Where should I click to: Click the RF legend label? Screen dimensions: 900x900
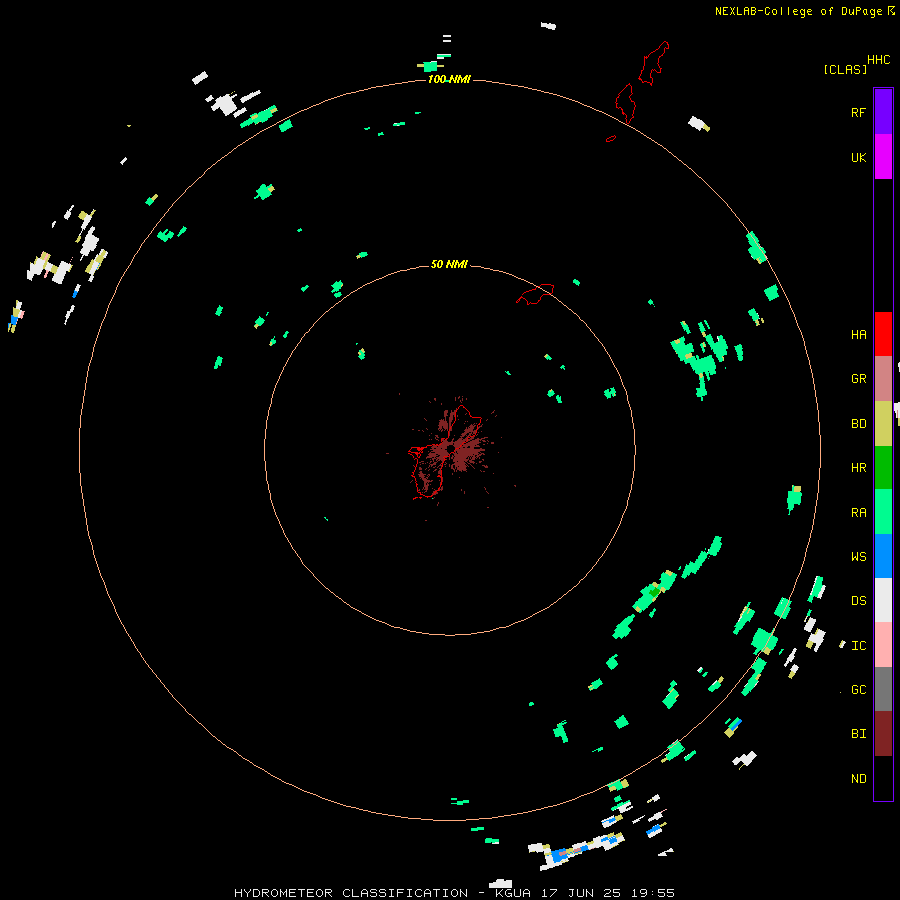click(858, 112)
